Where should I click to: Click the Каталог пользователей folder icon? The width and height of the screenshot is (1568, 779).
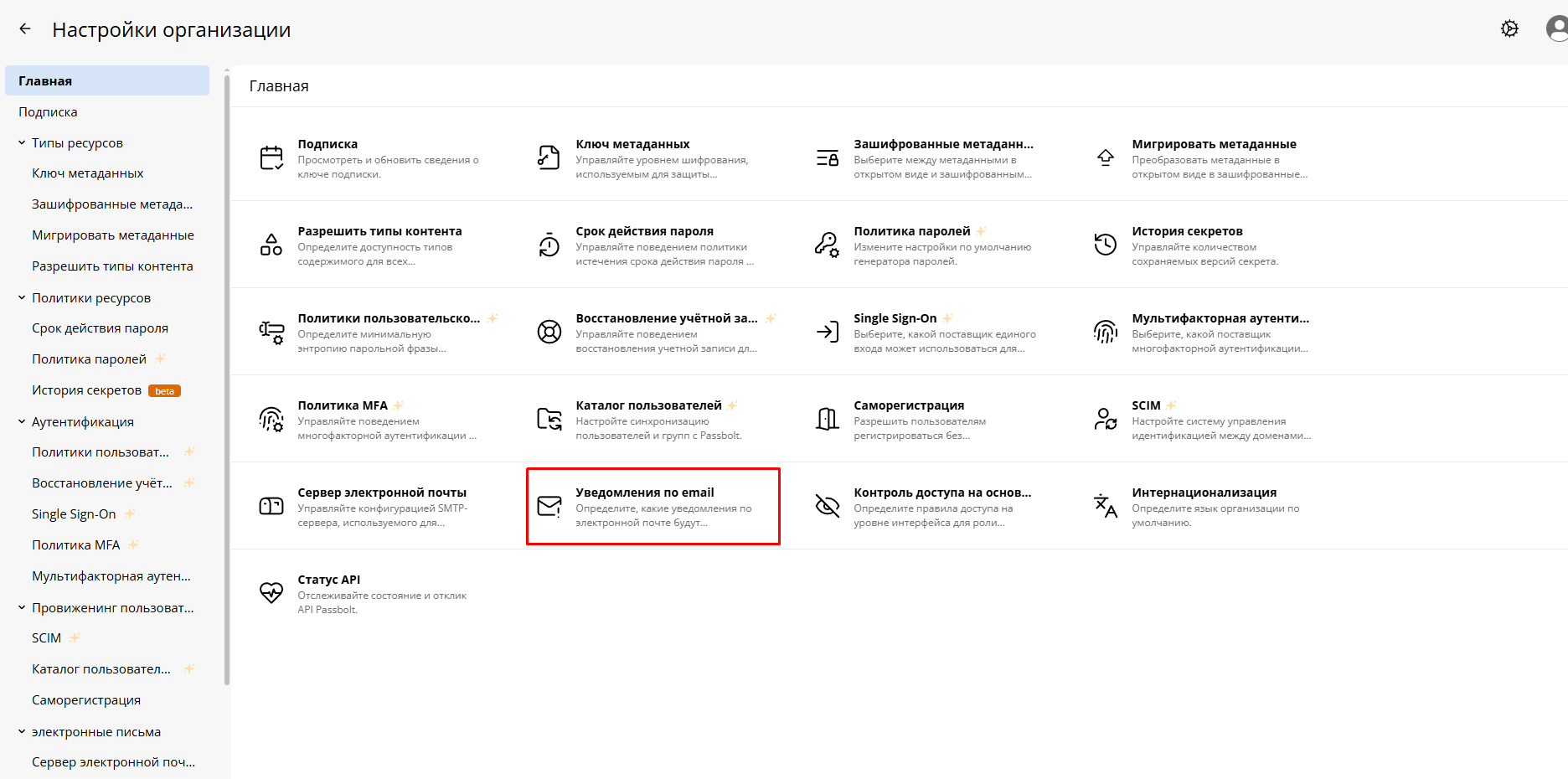pyautogui.click(x=549, y=419)
